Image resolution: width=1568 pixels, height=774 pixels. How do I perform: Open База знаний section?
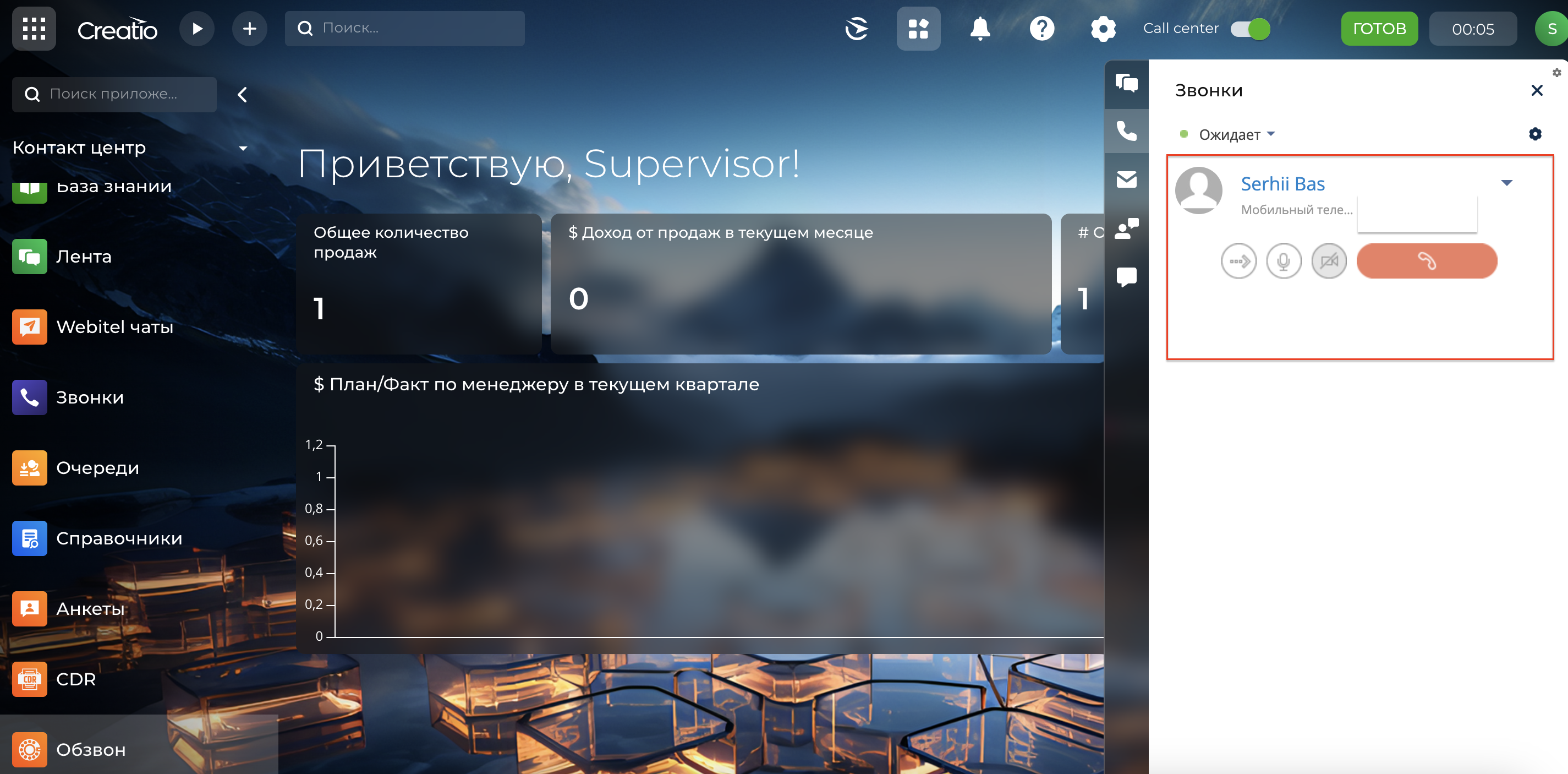(114, 187)
